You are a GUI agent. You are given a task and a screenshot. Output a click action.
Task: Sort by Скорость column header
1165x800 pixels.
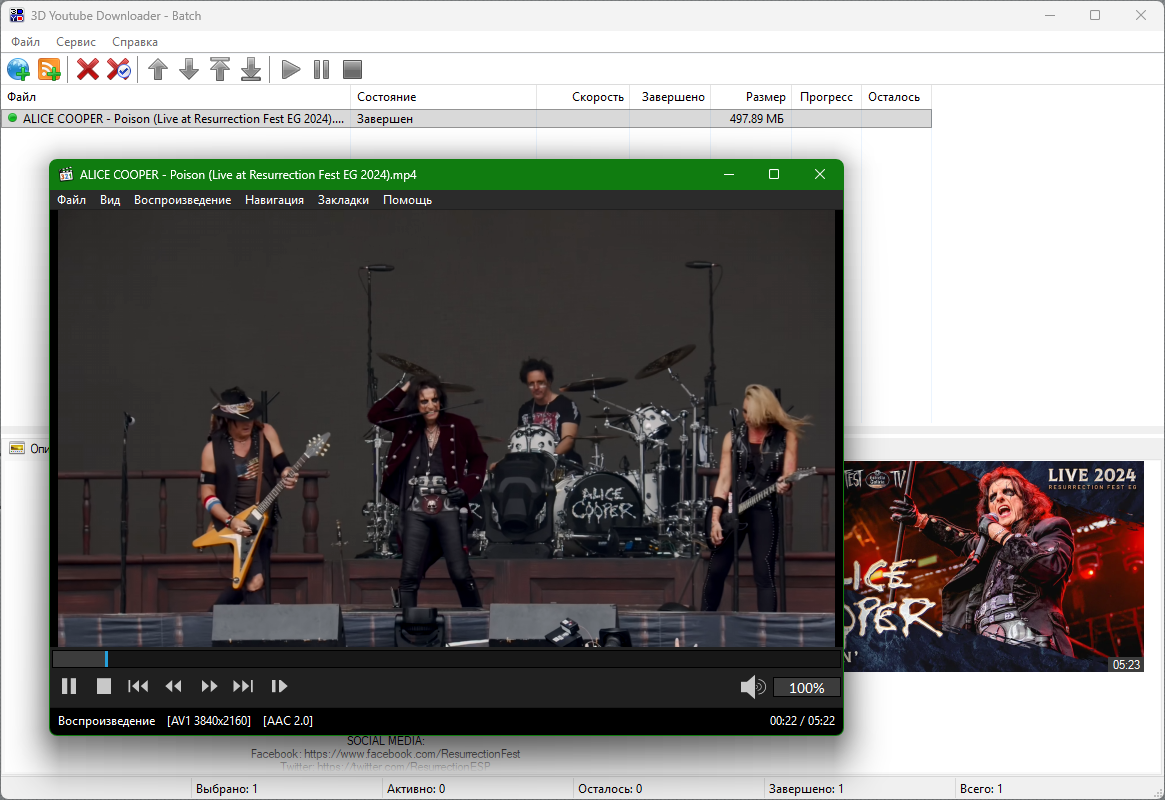coord(583,97)
